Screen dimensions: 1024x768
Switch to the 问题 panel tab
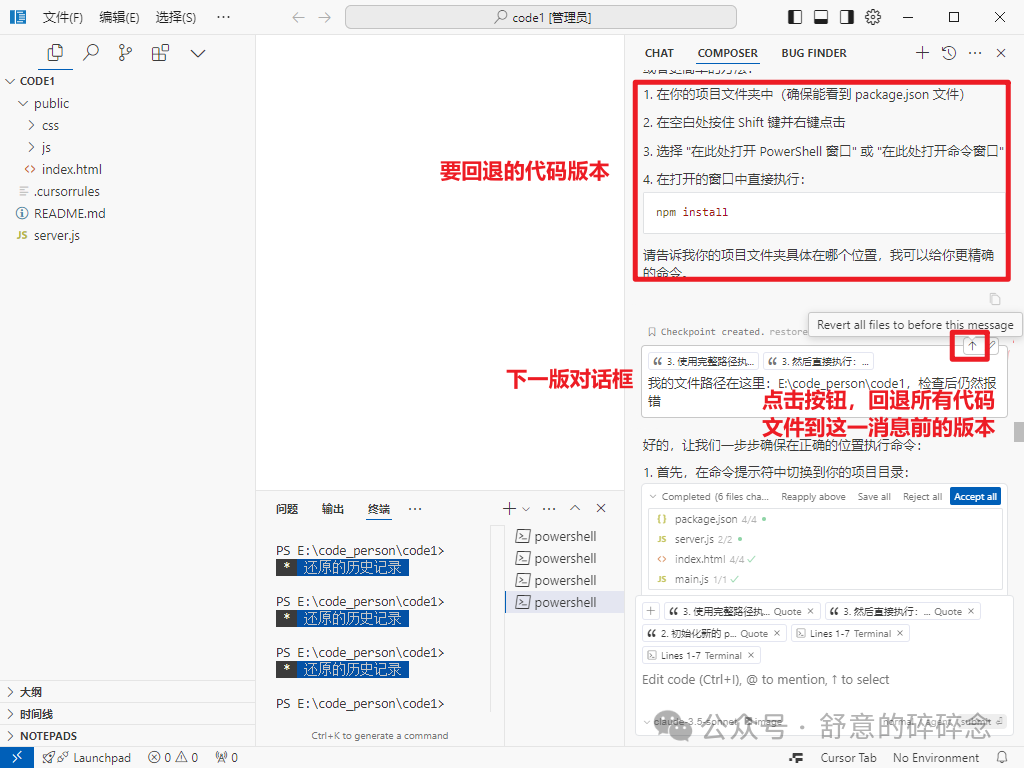pos(287,509)
